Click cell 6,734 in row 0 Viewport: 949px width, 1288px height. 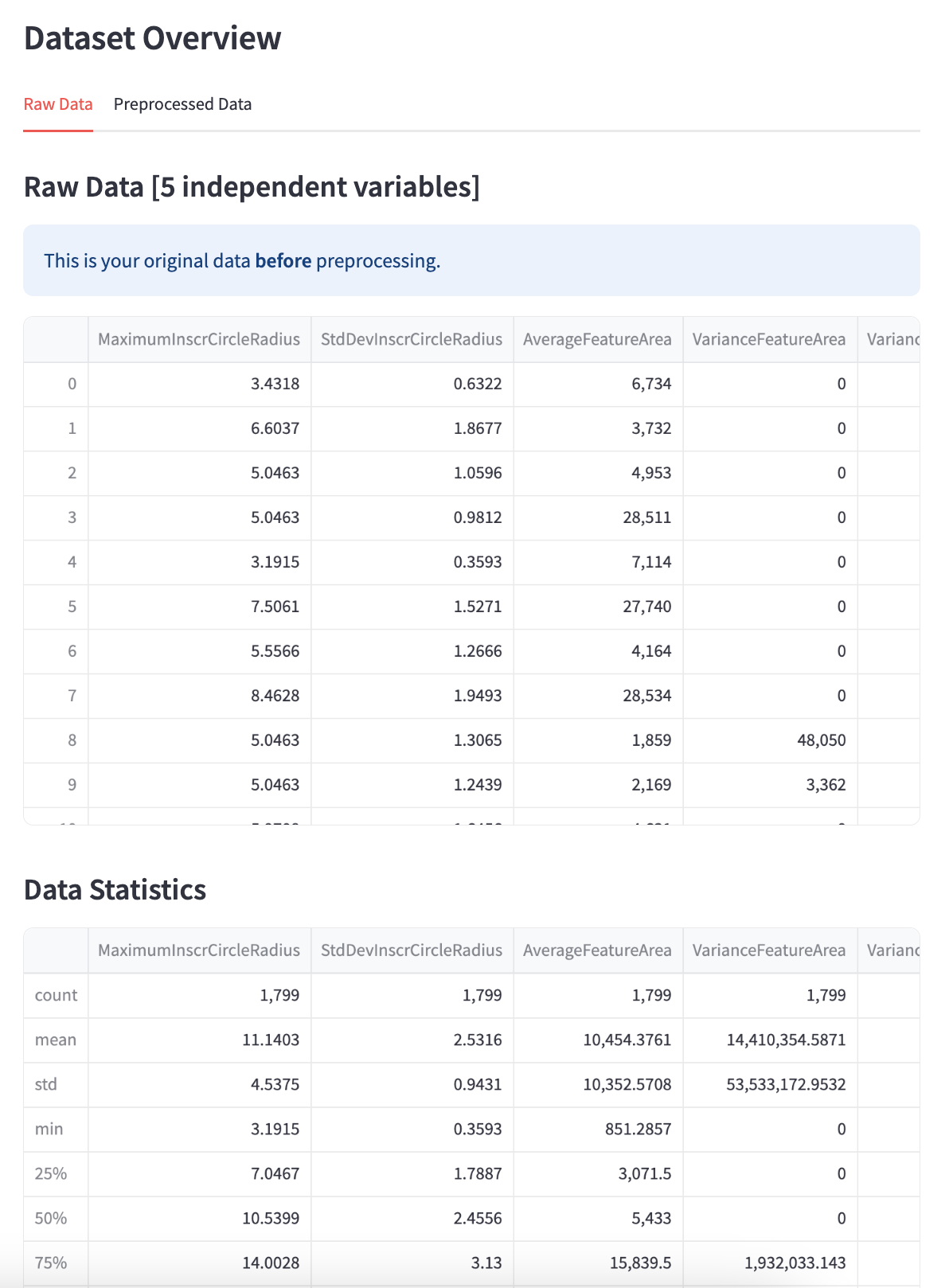tap(598, 384)
